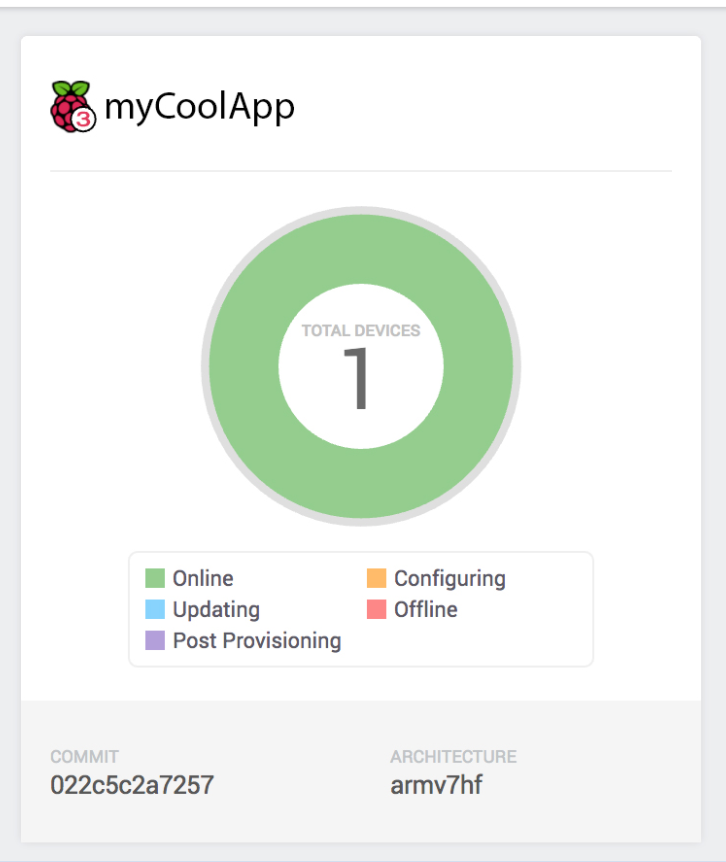Toggle the Offline legend label
This screenshot has height=862, width=726.
tap(426, 609)
